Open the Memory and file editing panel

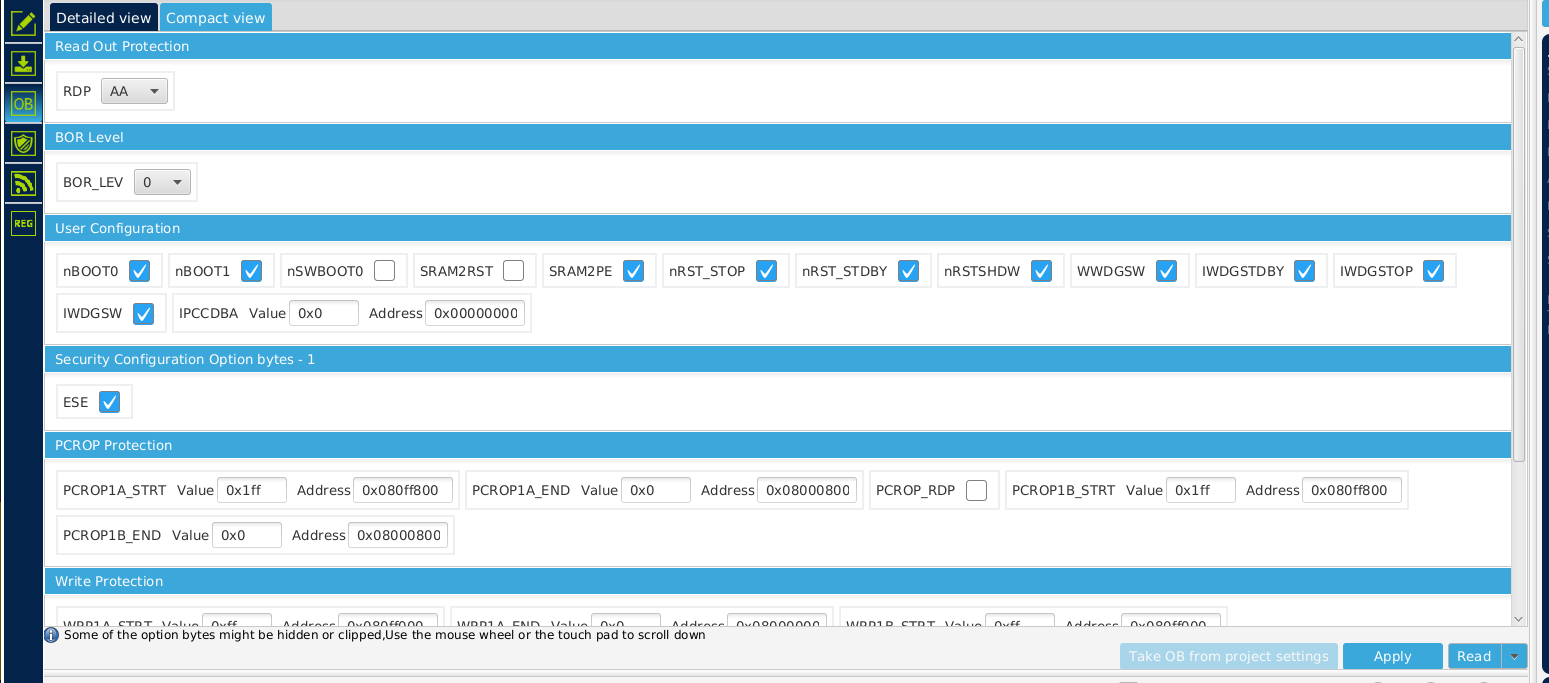(x=22, y=22)
